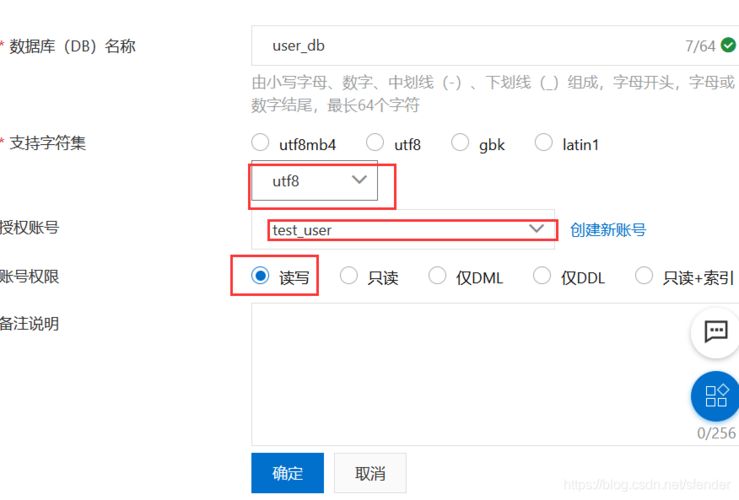Open the utf8 charset dropdown

[314, 180]
